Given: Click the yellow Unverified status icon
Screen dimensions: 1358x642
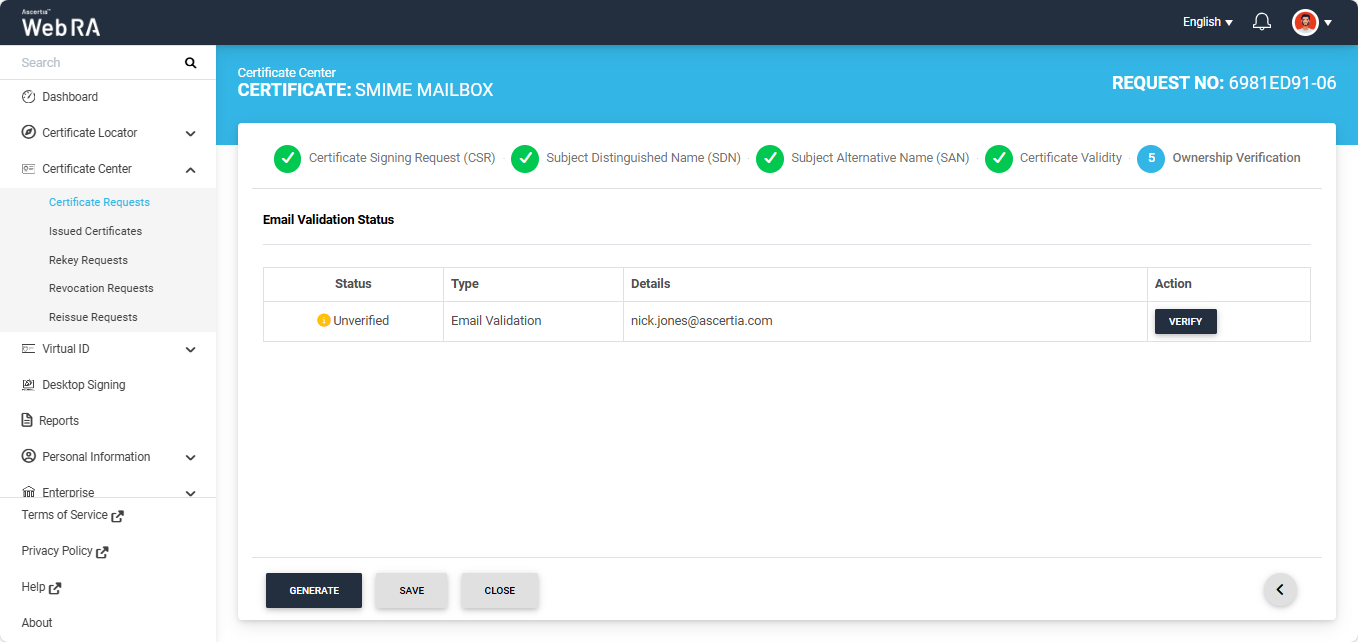Looking at the screenshot, I should (x=323, y=321).
